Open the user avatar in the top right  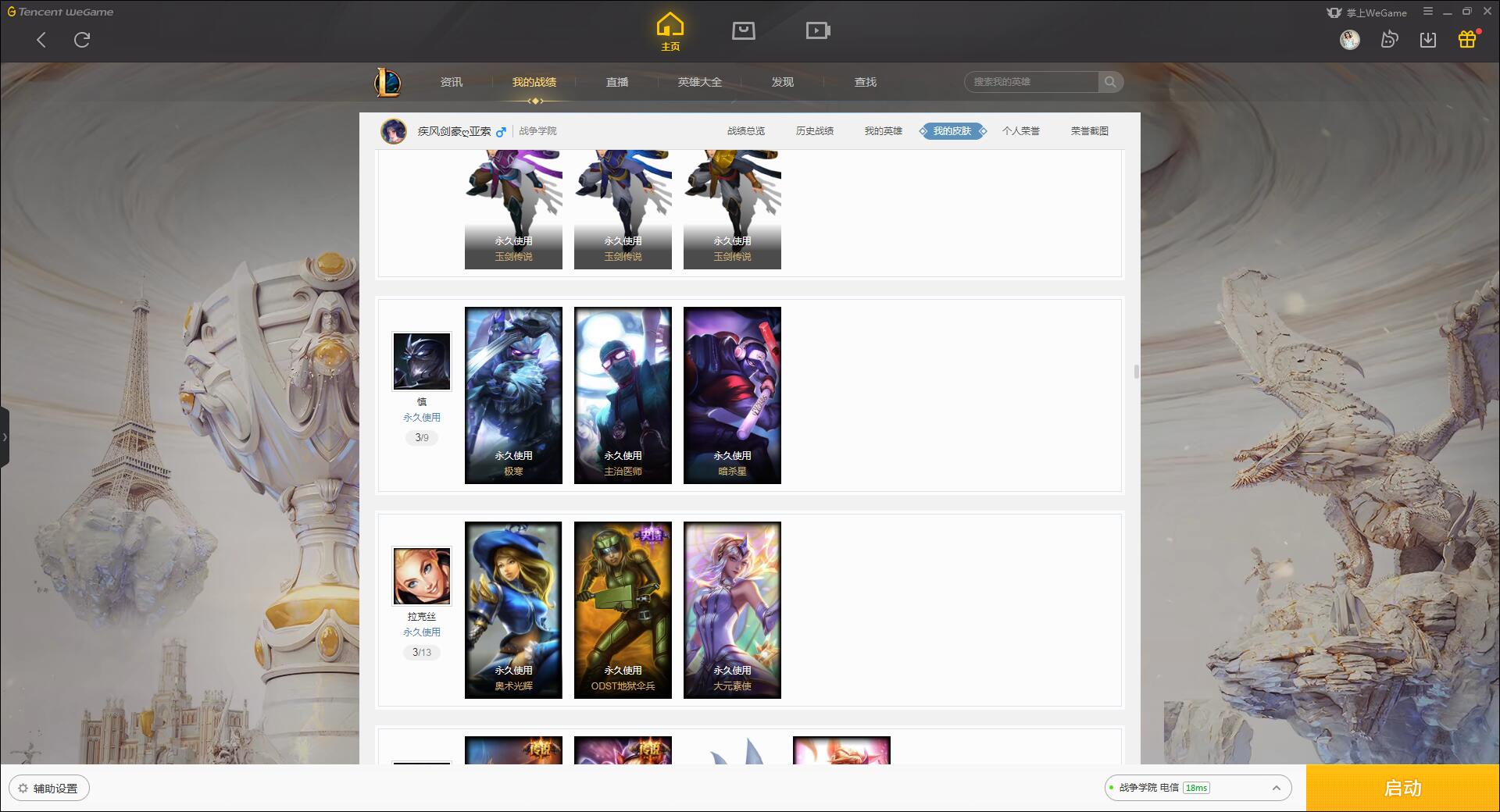[x=1349, y=40]
